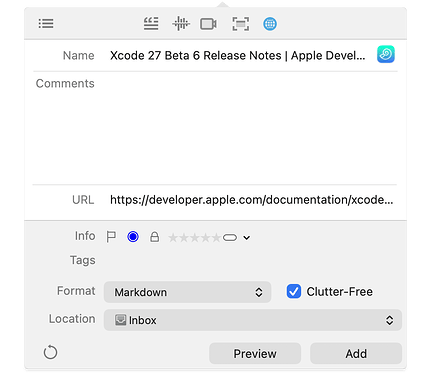Select the screen capture icon
The height and width of the screenshot is (375, 430).
coord(241,24)
